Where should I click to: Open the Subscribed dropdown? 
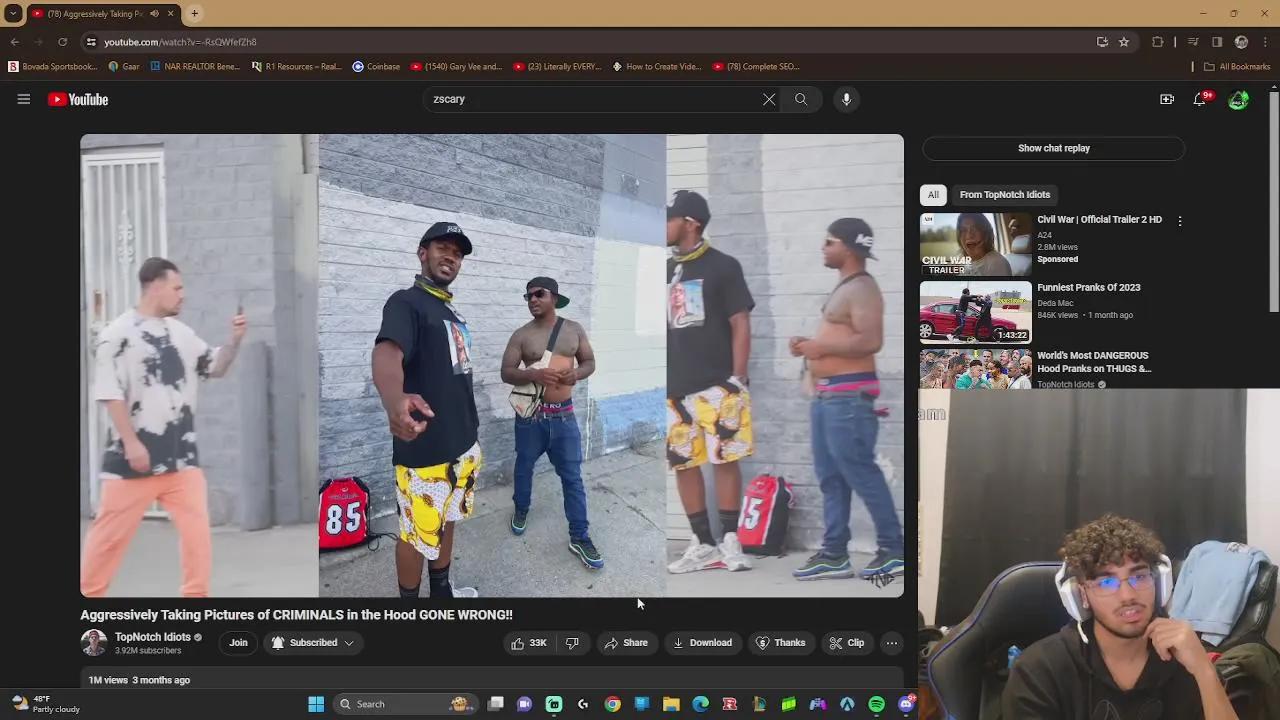pos(313,642)
